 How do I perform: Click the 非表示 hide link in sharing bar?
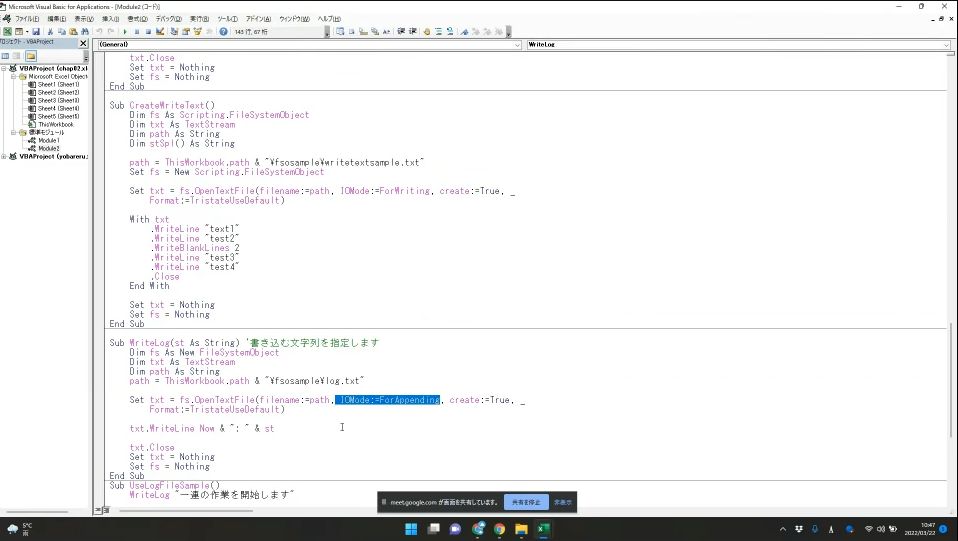563,502
